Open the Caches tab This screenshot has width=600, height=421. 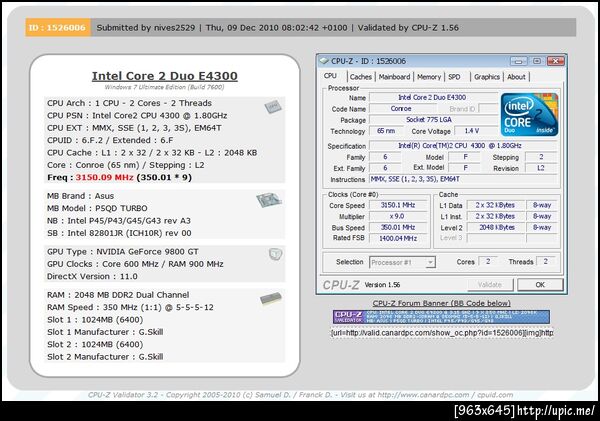(x=360, y=77)
